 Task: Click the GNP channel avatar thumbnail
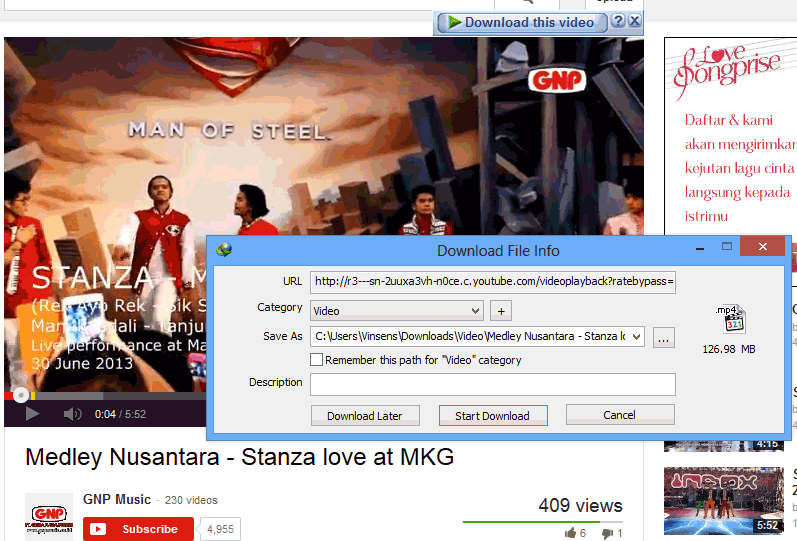(49, 517)
